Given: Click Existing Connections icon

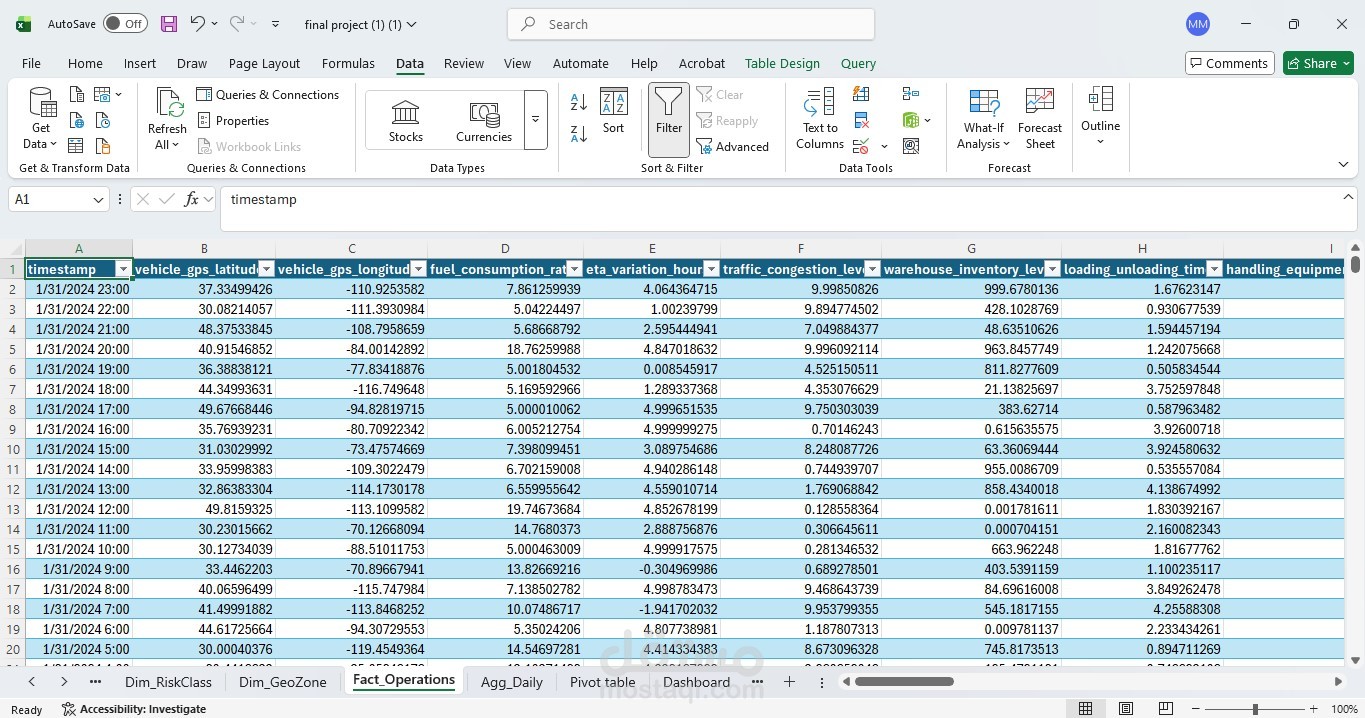Looking at the screenshot, I should [x=103, y=146].
